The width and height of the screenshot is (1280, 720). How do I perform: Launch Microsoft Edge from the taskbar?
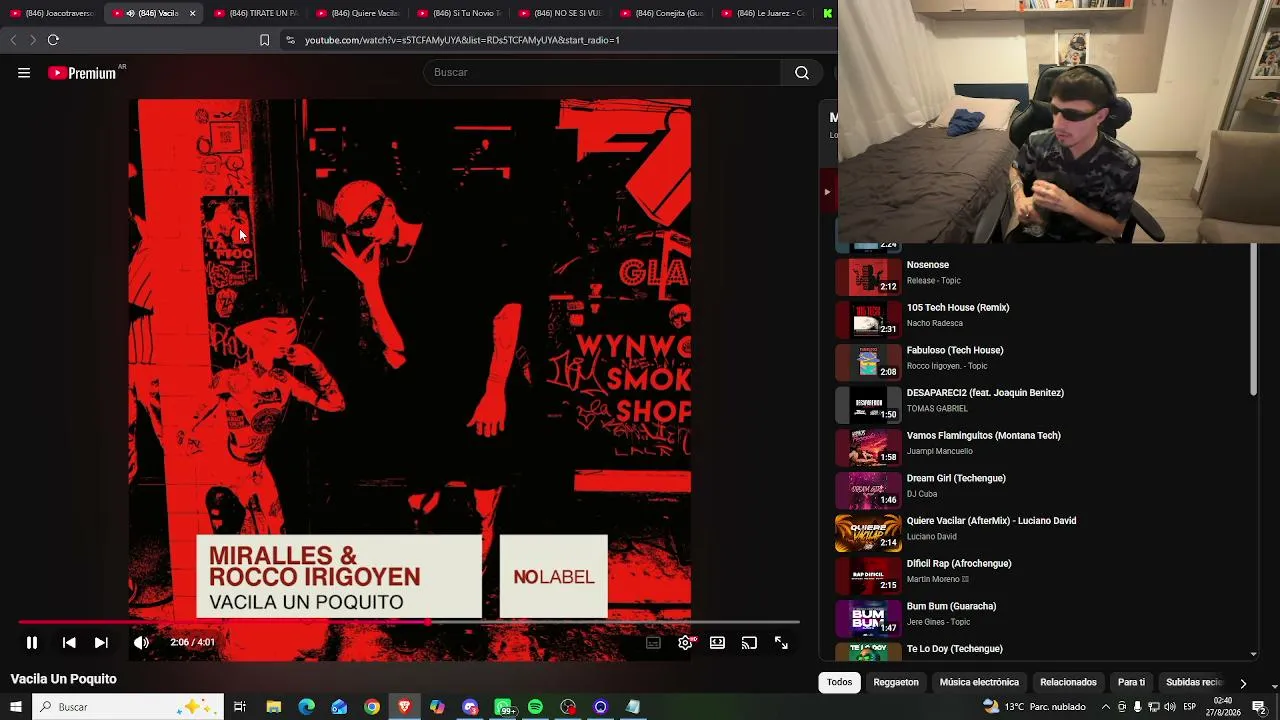(306, 707)
